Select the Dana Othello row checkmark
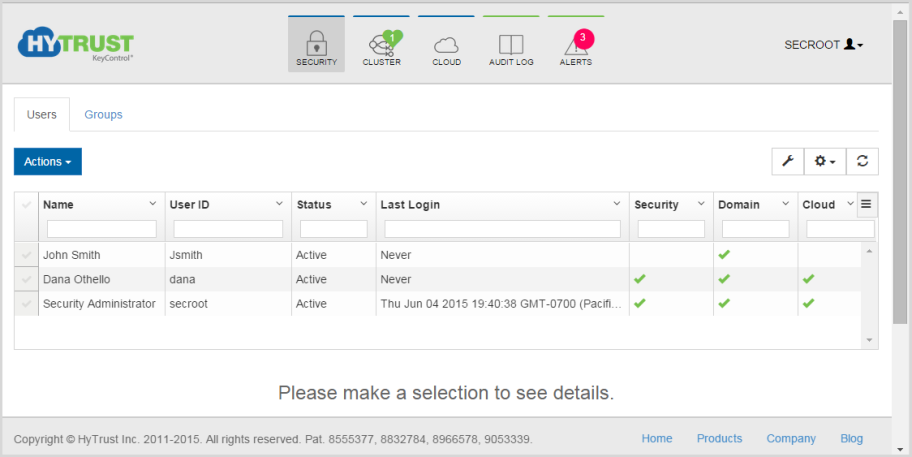This screenshot has height=457, width=912. (26, 279)
